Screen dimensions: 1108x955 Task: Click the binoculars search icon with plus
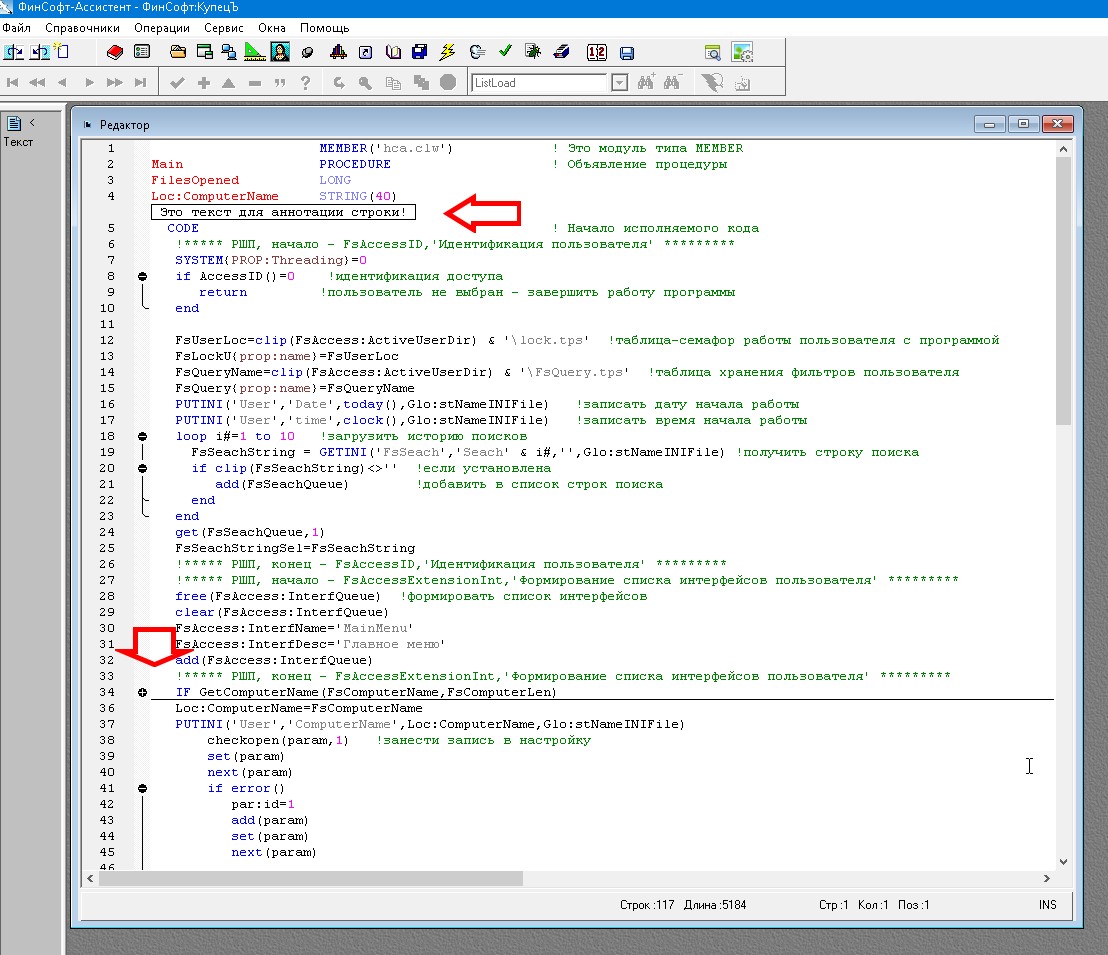click(647, 83)
